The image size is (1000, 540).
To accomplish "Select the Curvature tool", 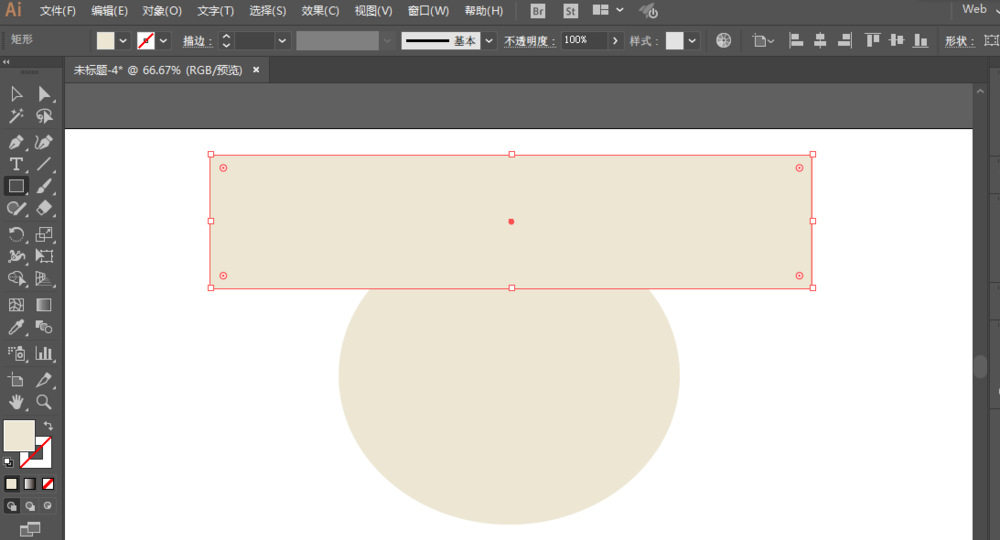I will pos(44,142).
